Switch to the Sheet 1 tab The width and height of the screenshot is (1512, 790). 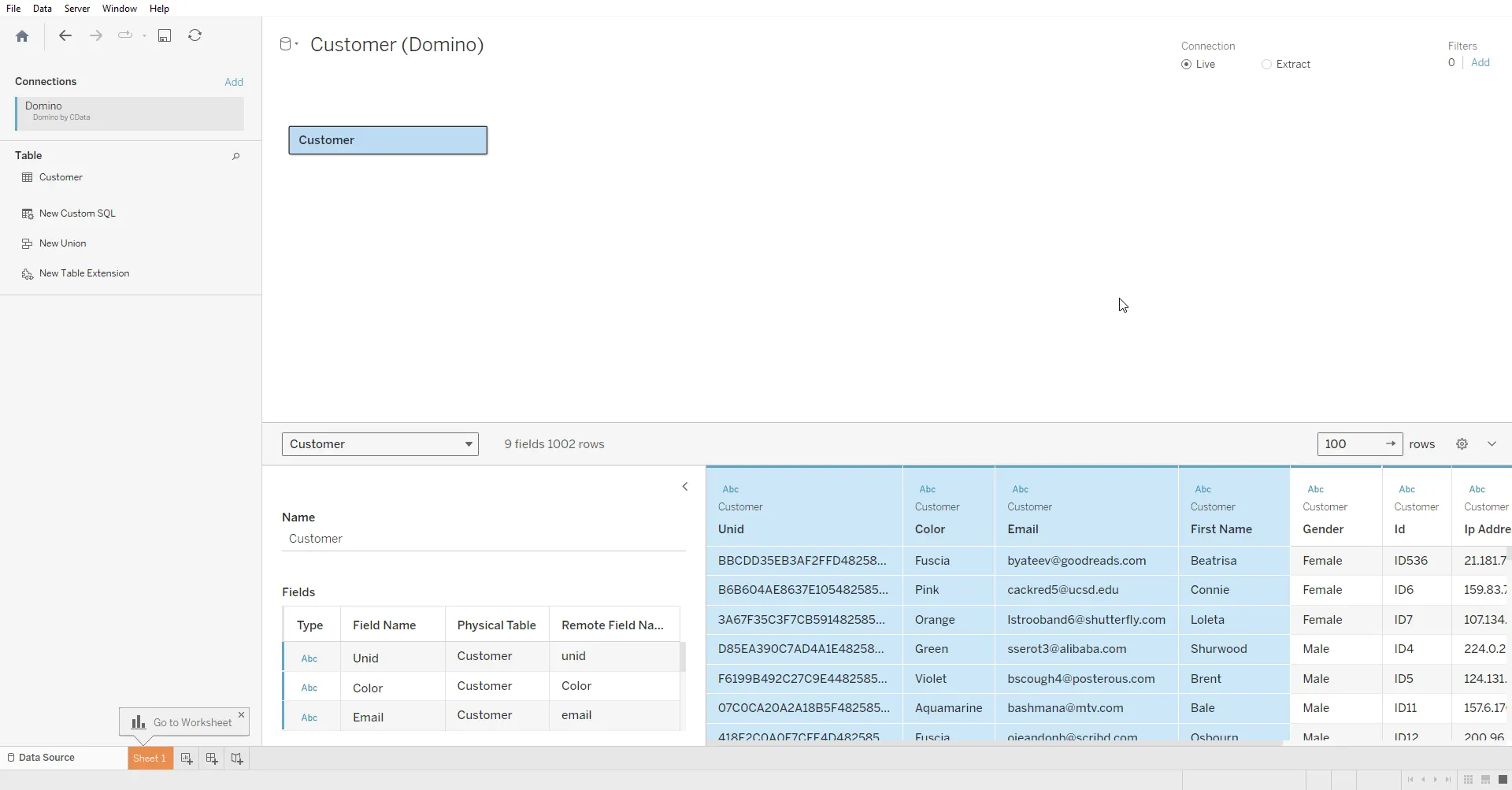tap(150, 758)
